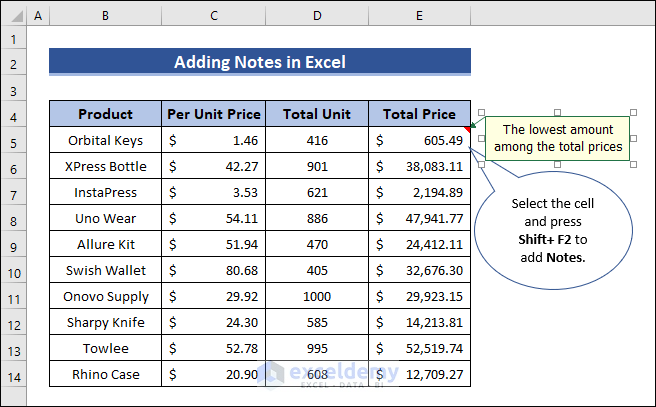Click the note's top-right resize handle
Viewport: 656px width, 407px height.
(x=634, y=112)
